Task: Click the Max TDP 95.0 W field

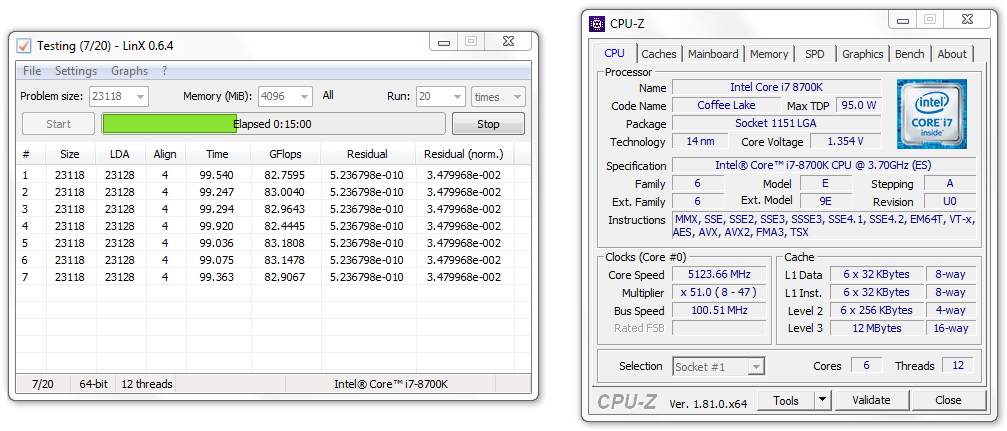Action: [859, 105]
